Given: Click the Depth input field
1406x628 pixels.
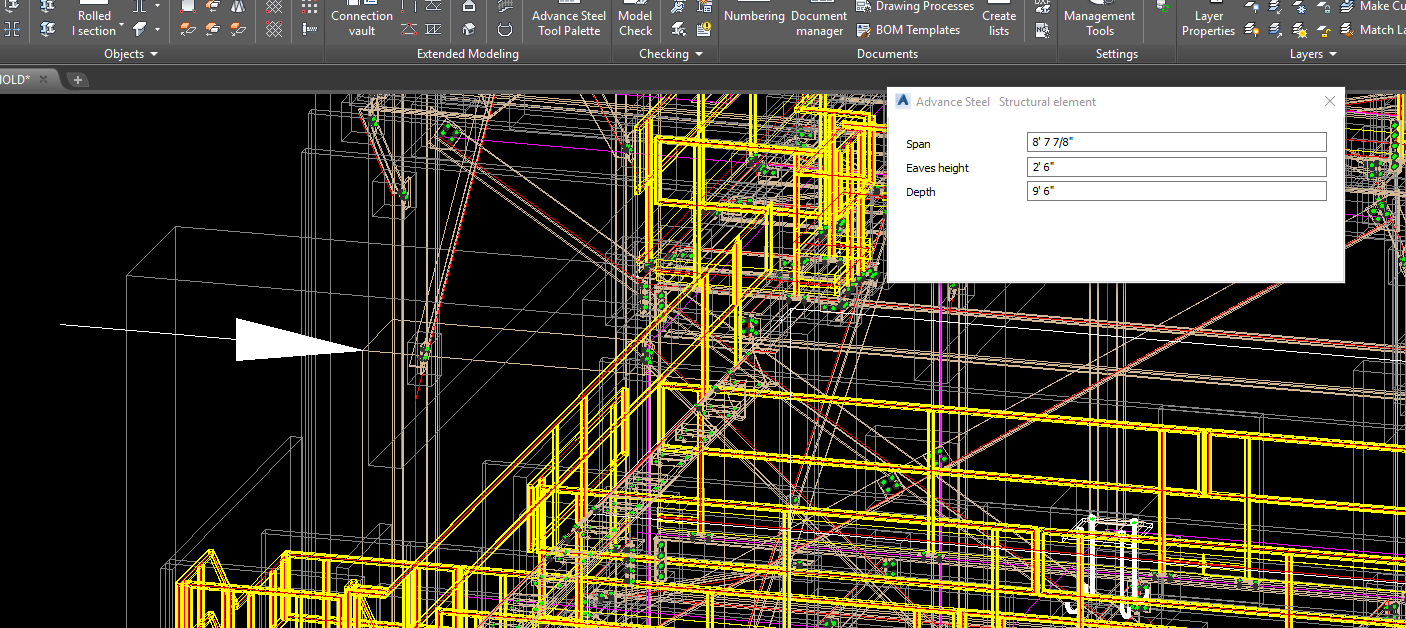Looking at the screenshot, I should coord(1176,191).
